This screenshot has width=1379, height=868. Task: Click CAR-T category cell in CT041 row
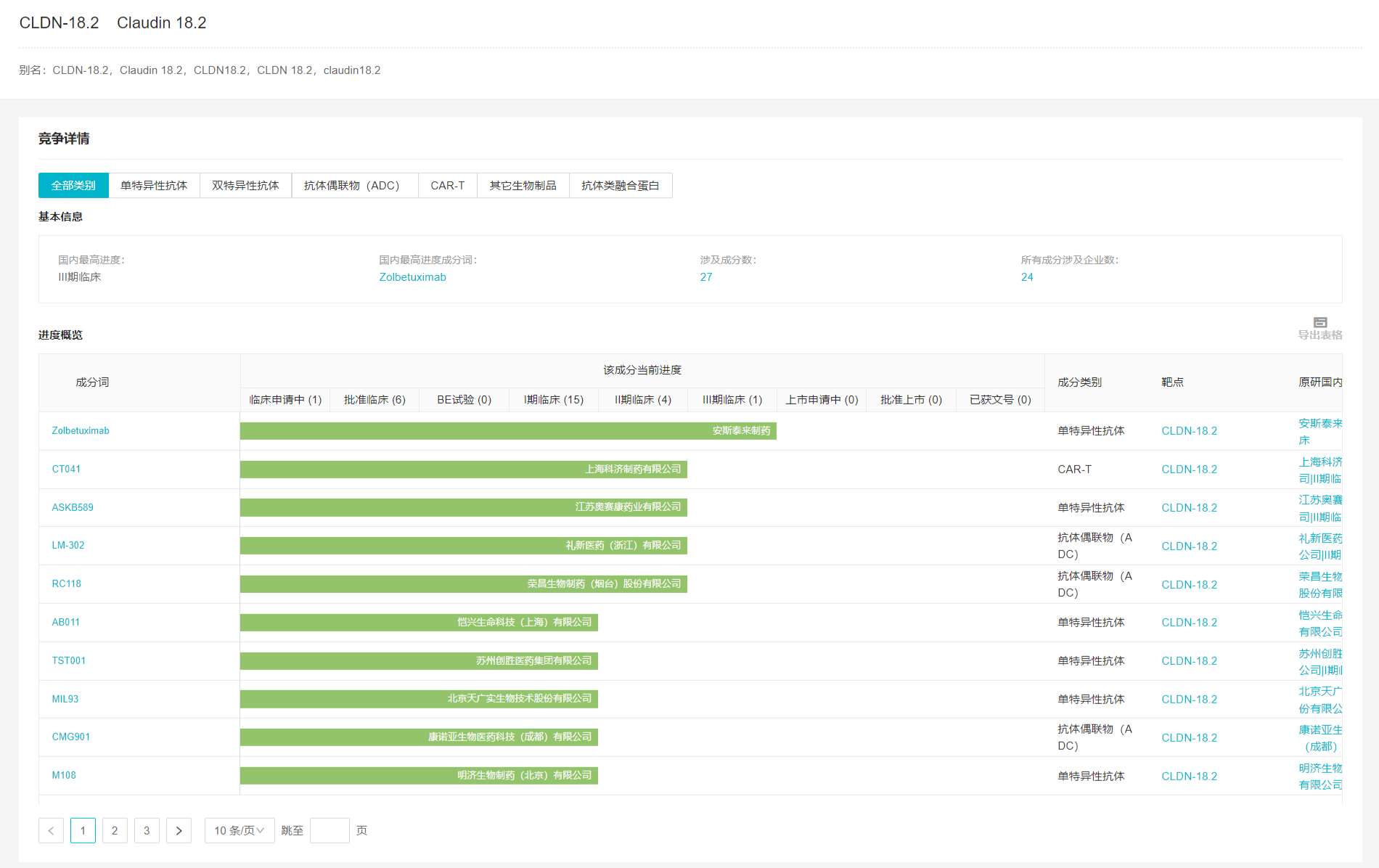coord(1075,470)
